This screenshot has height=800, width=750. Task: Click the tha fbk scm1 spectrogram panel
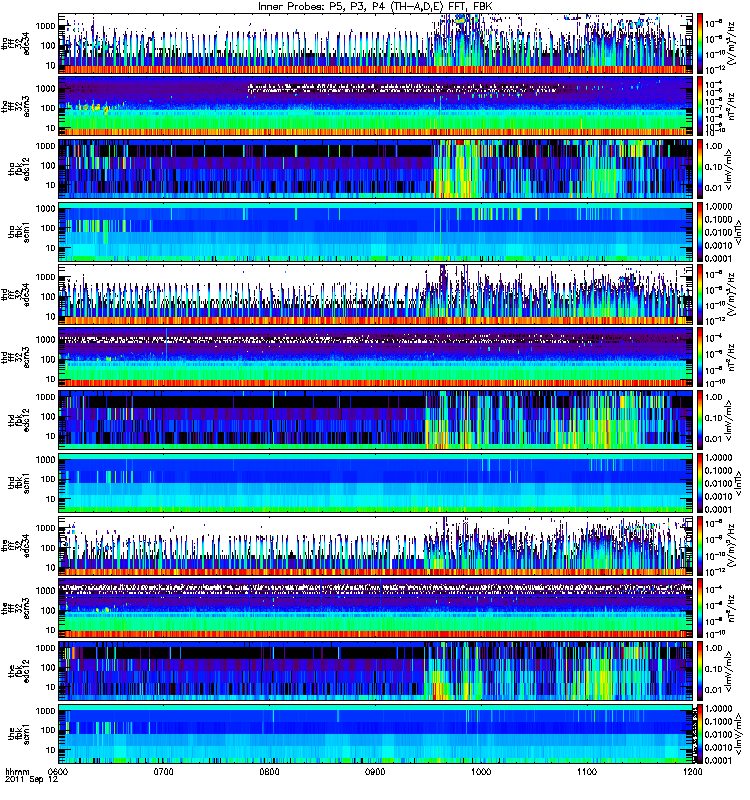376,232
